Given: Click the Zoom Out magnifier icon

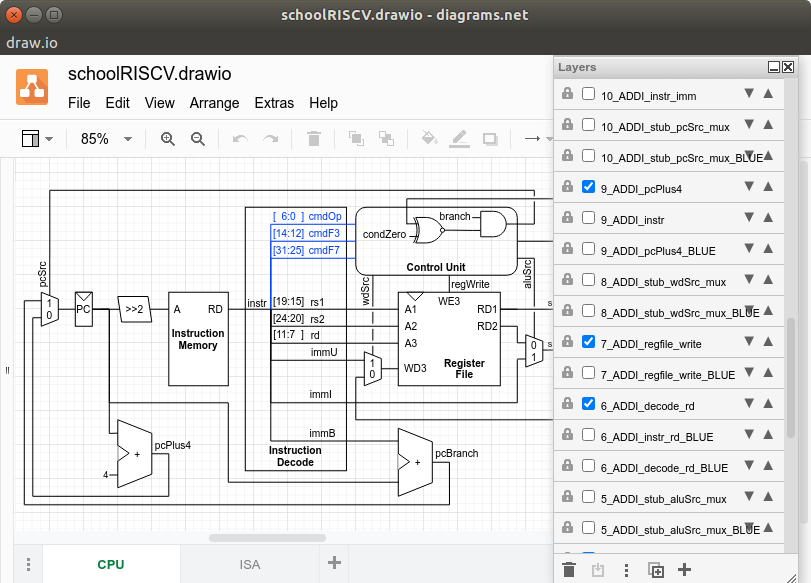Looking at the screenshot, I should pyautogui.click(x=197, y=138).
